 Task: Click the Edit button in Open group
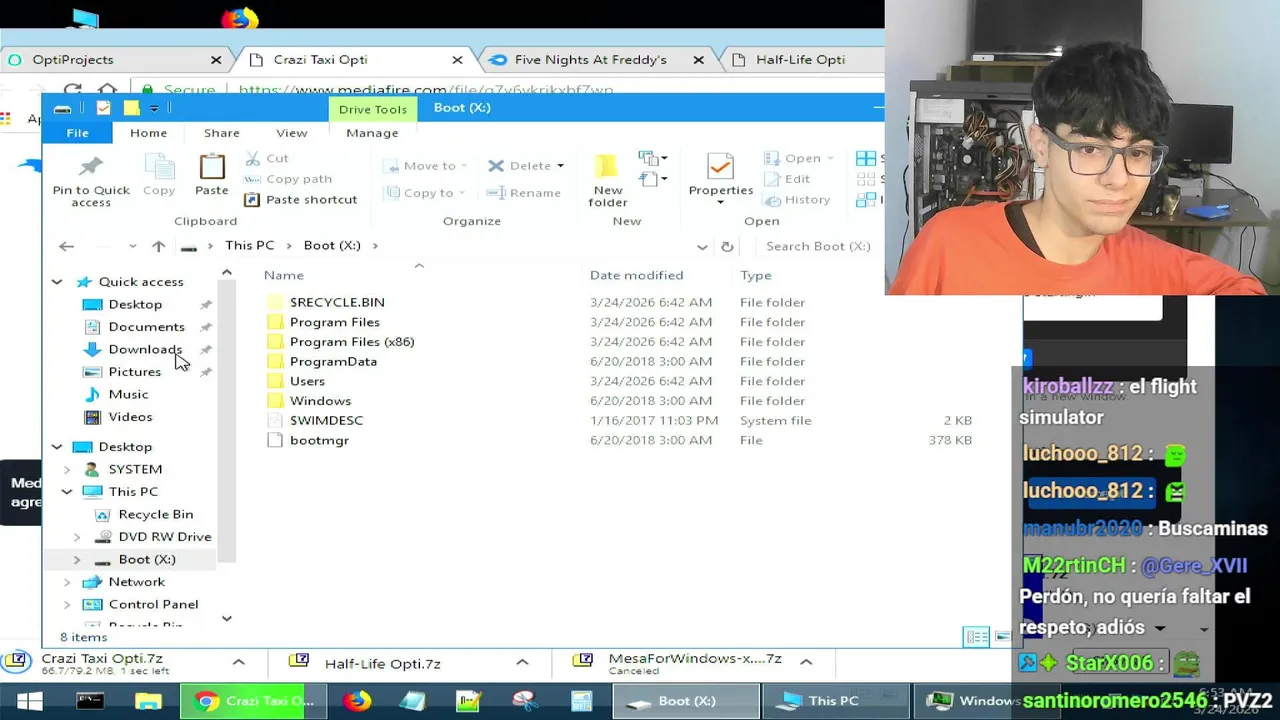coord(787,179)
